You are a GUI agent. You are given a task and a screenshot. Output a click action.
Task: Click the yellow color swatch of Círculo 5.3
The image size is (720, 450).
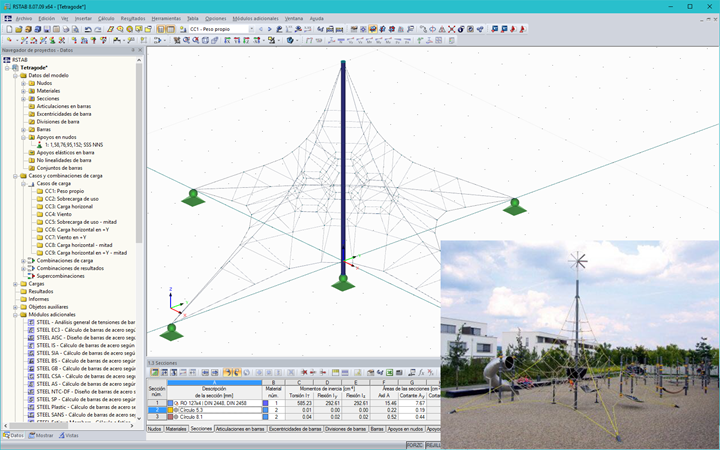pyautogui.click(x=170, y=410)
